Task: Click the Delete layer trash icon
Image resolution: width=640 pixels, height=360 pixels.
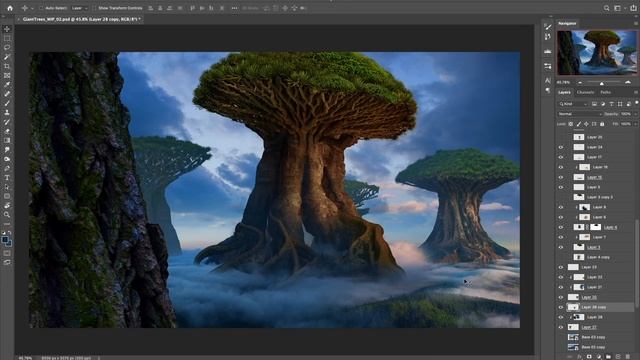Action: pyautogui.click(x=628, y=357)
